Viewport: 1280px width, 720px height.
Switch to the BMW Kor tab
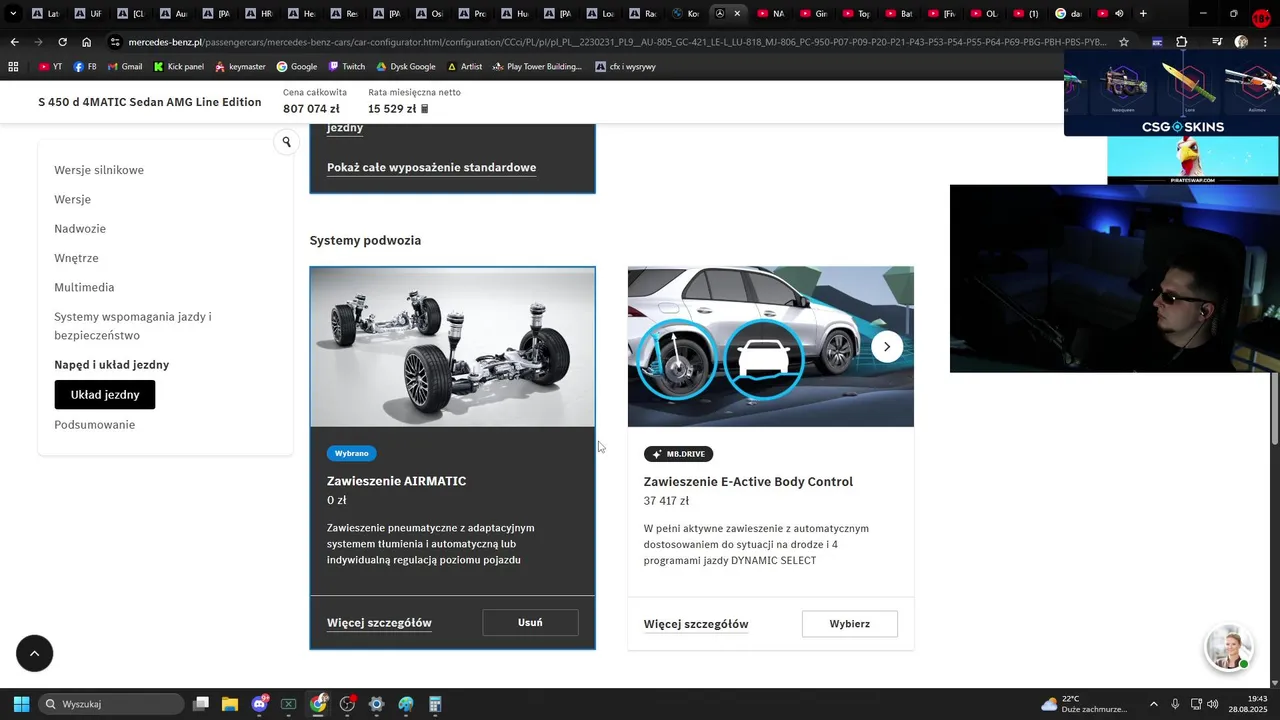tap(686, 14)
